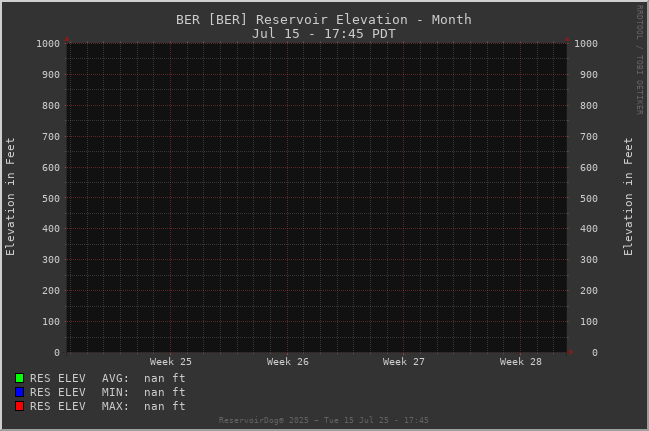
Task: Click the red RES ELEV MAX legend swatch
Action: tap(19, 406)
